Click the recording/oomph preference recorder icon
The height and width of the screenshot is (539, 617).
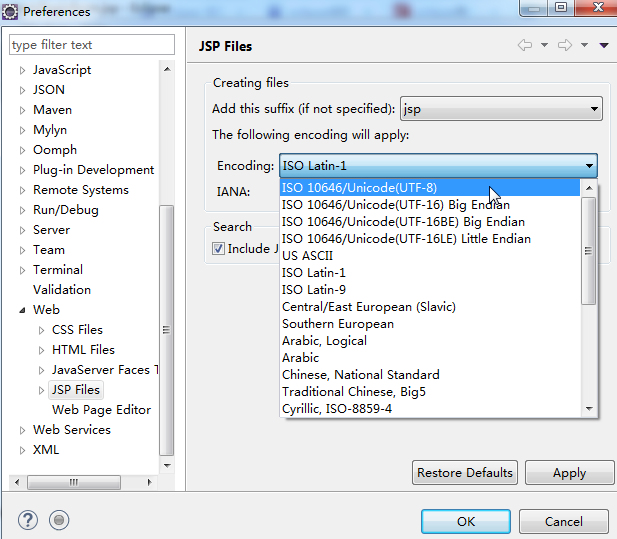(x=59, y=520)
